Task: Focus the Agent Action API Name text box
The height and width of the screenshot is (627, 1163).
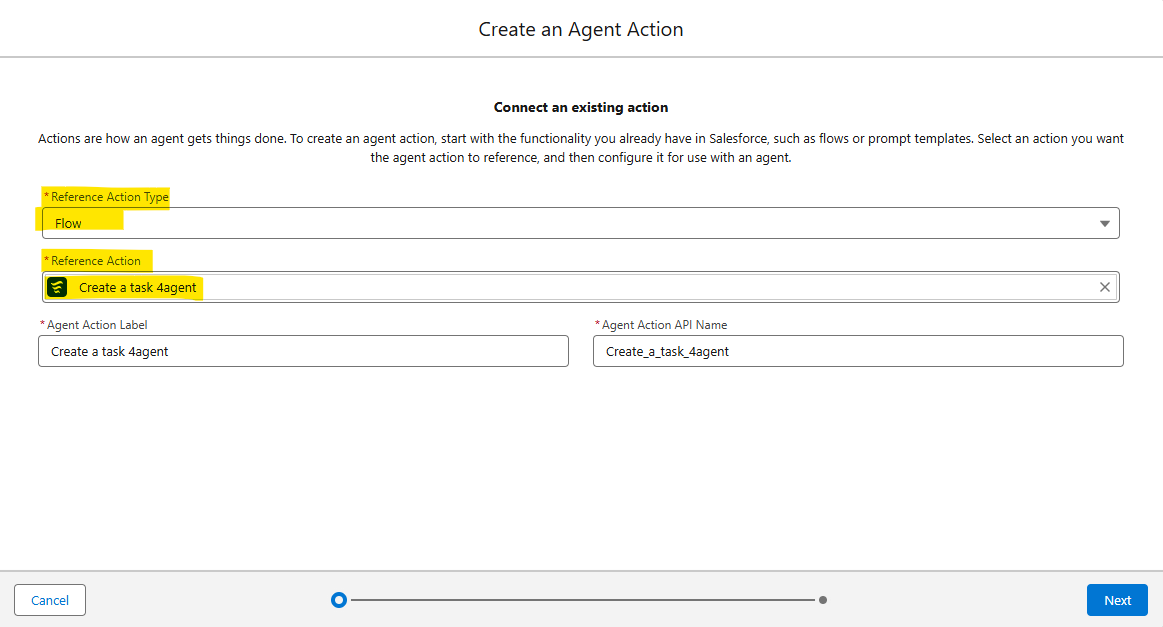Action: (857, 351)
